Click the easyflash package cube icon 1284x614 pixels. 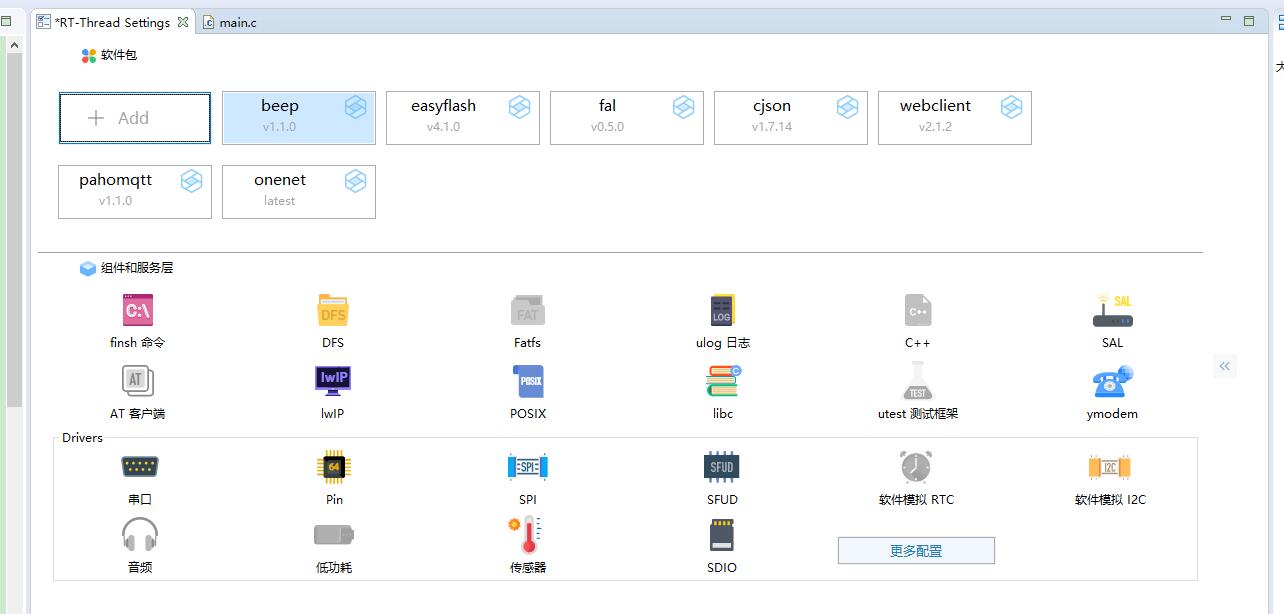(x=520, y=107)
